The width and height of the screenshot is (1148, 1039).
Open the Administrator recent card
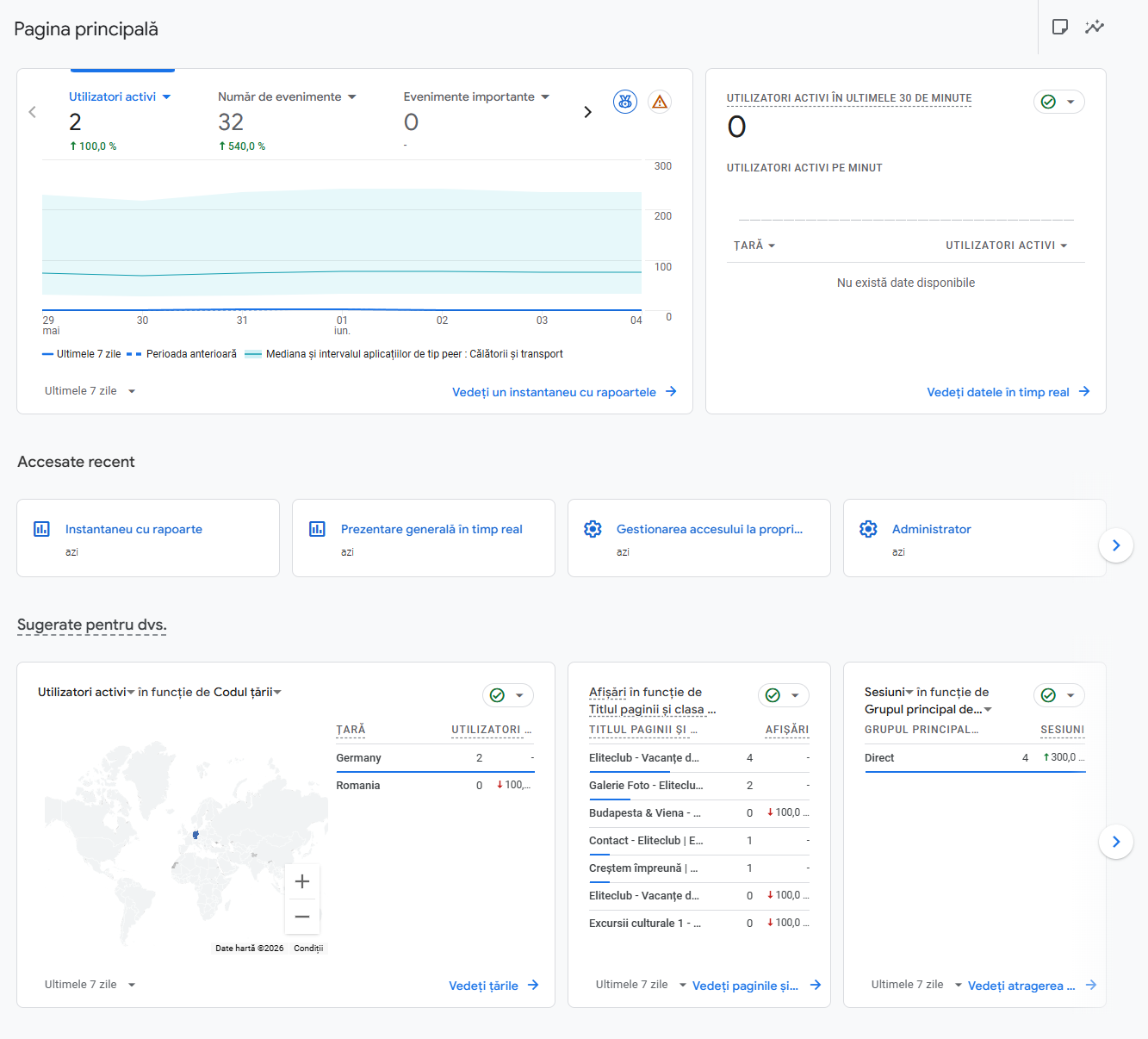pos(975,538)
